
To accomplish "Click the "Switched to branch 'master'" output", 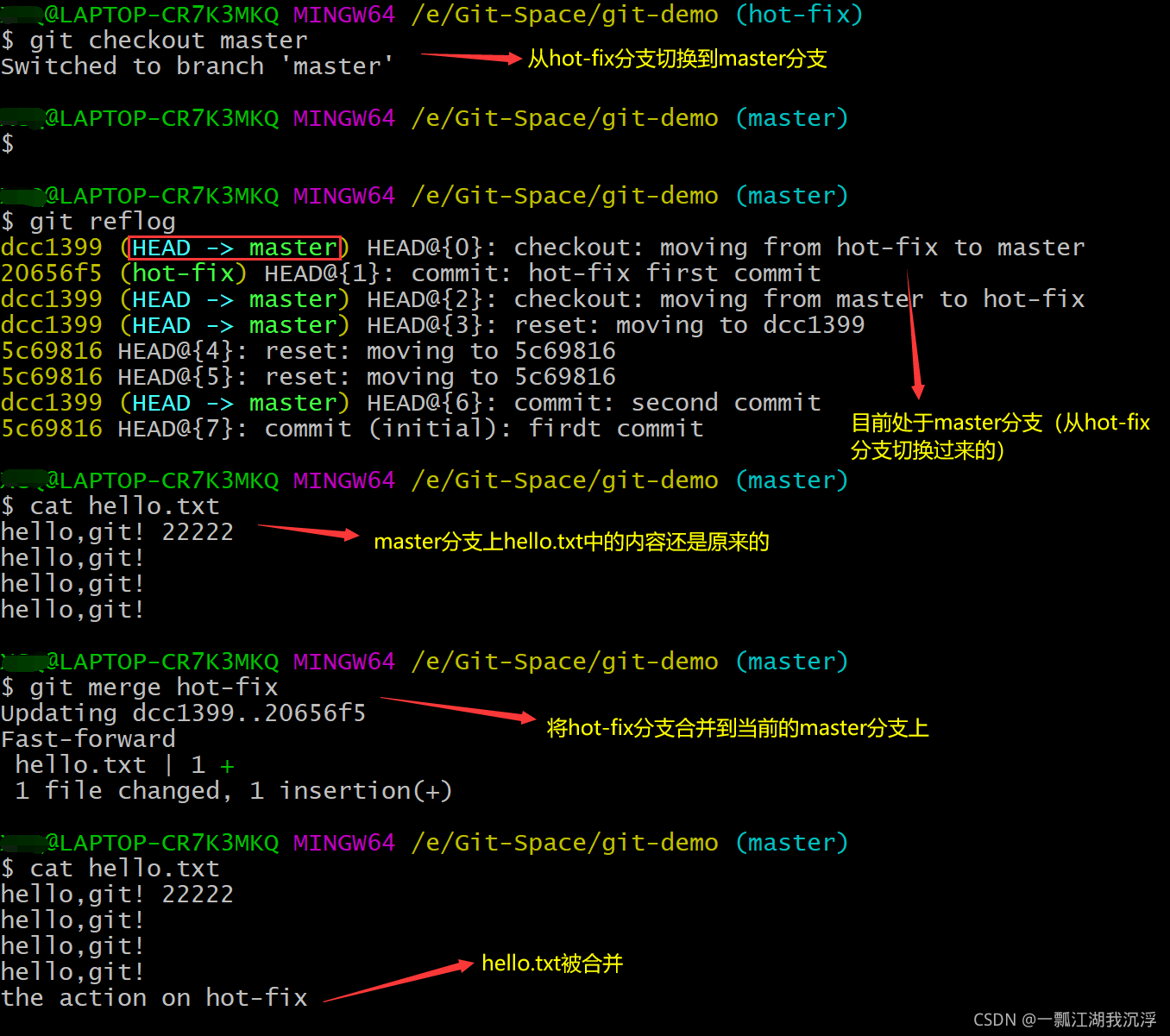I will pyautogui.click(x=197, y=66).
